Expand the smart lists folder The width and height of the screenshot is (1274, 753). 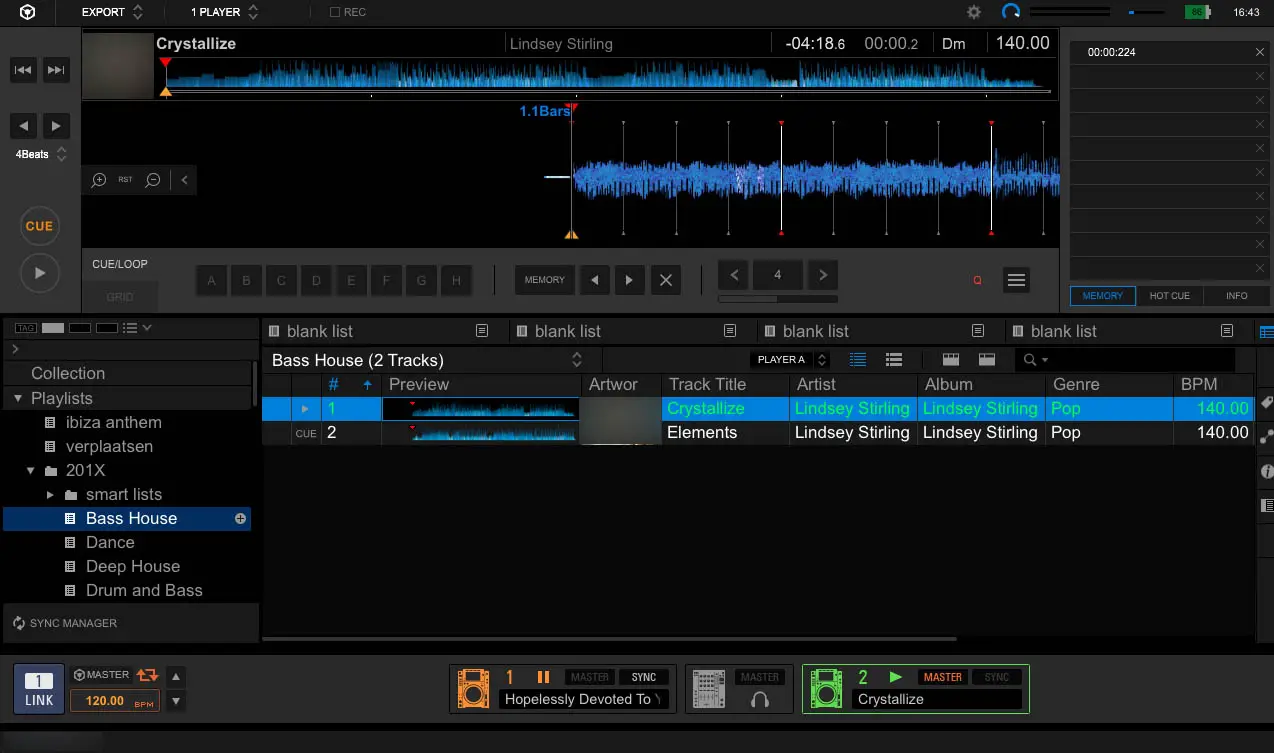(x=50, y=495)
